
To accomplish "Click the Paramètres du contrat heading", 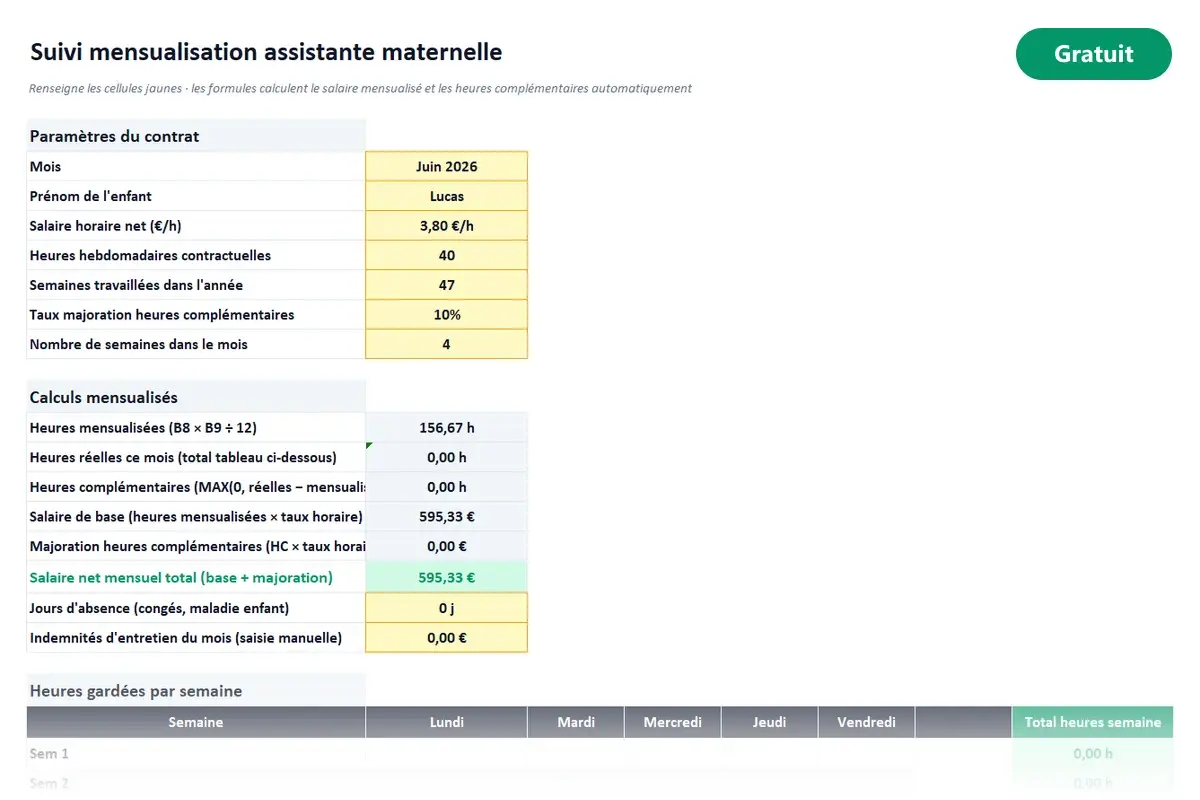I will (114, 136).
